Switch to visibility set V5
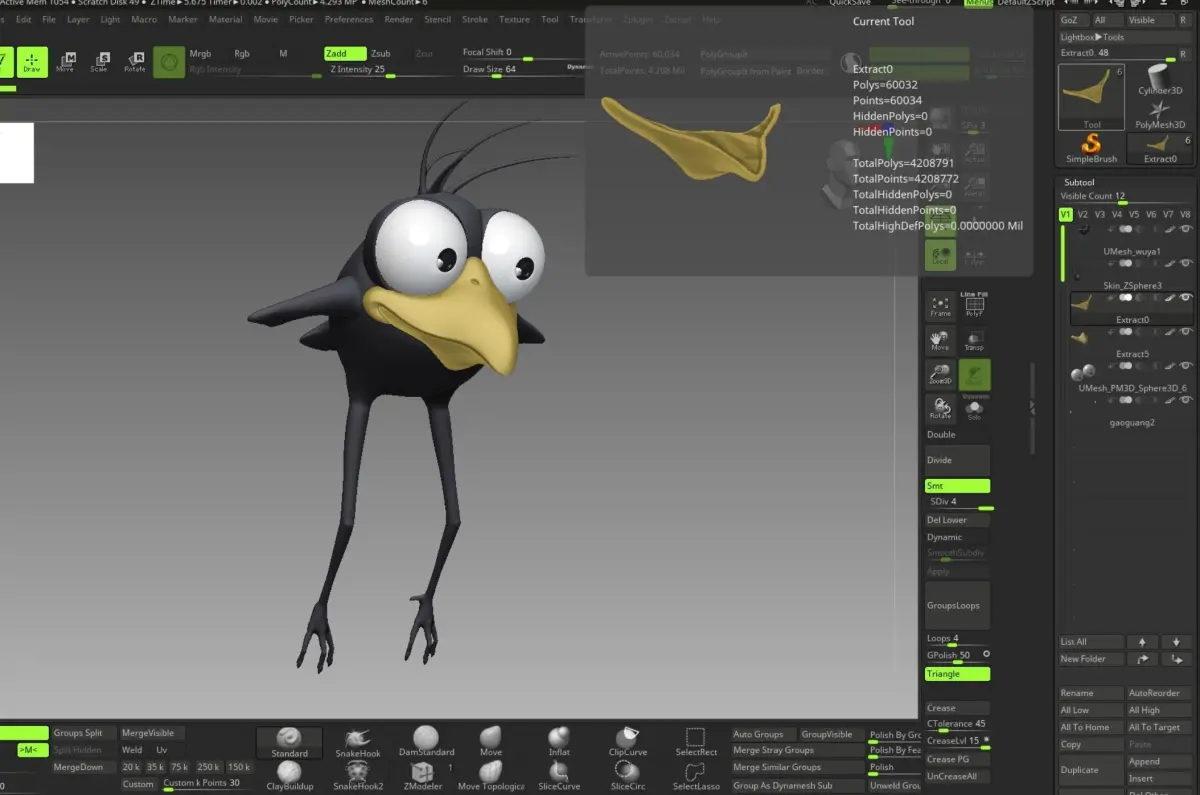 point(1134,214)
